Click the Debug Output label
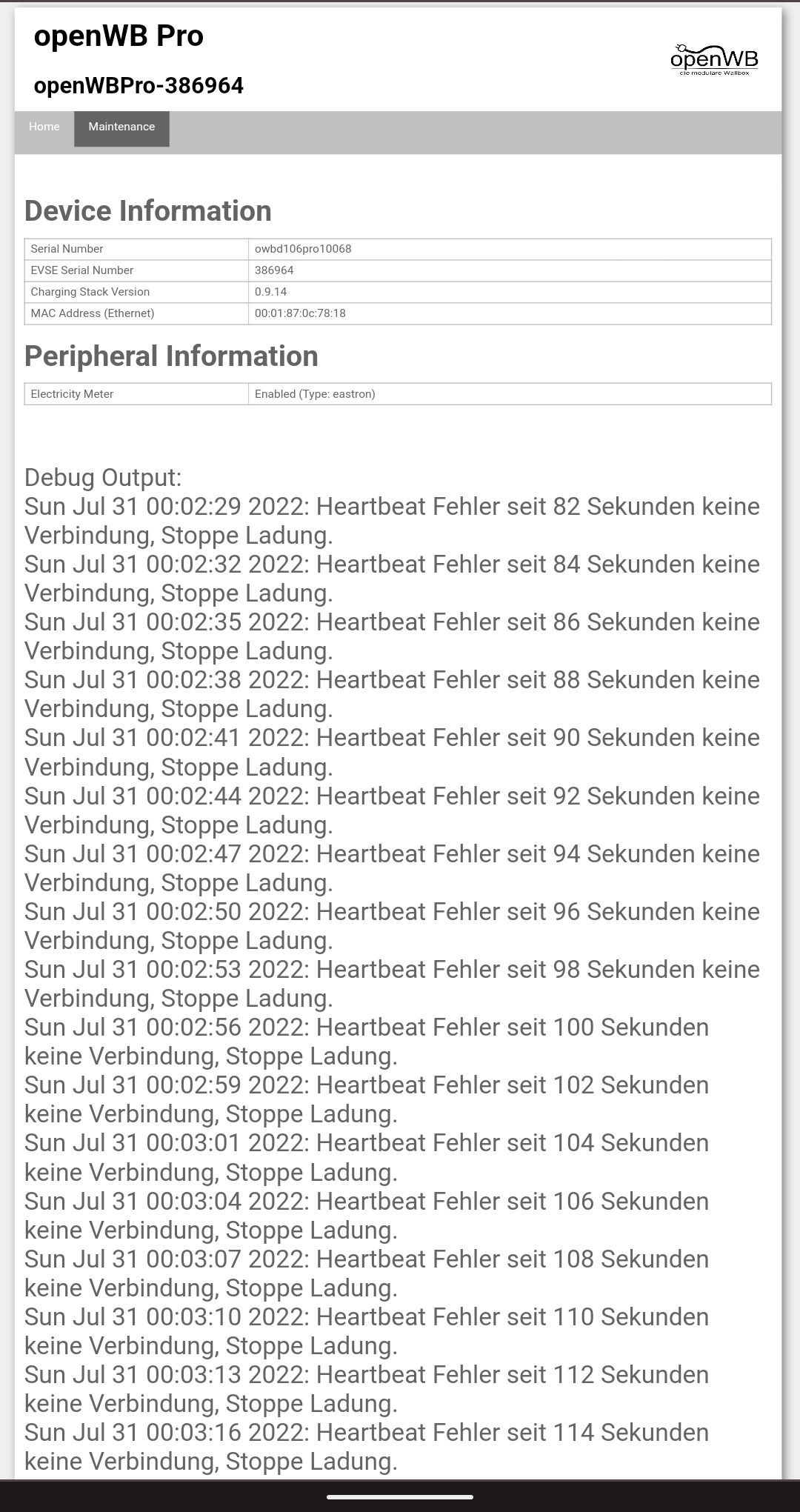The image size is (800, 1512). click(103, 478)
